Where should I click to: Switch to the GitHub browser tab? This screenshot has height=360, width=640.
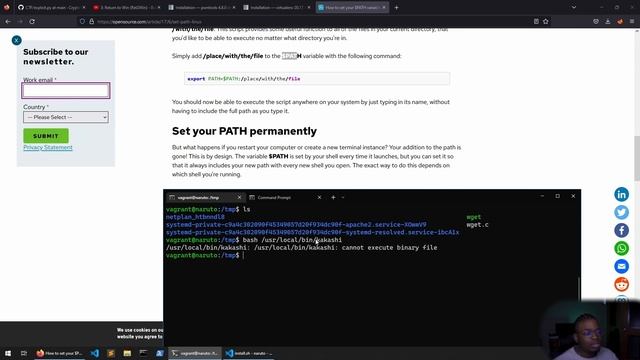coord(51,7)
